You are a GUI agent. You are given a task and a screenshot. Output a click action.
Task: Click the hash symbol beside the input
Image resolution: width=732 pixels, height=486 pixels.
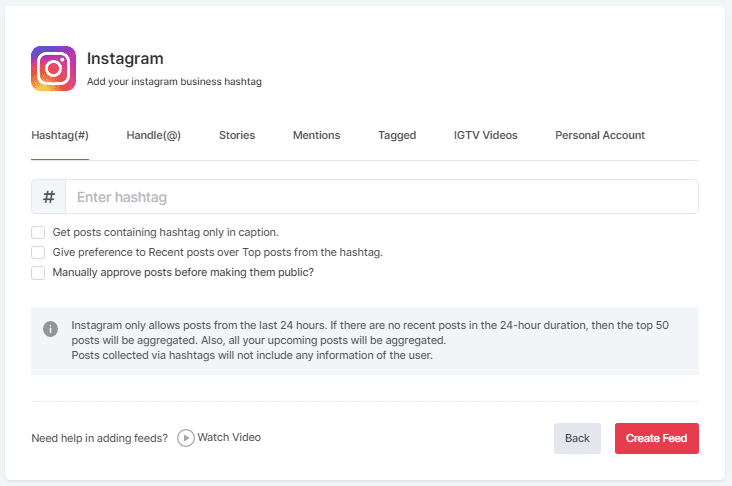[48, 197]
